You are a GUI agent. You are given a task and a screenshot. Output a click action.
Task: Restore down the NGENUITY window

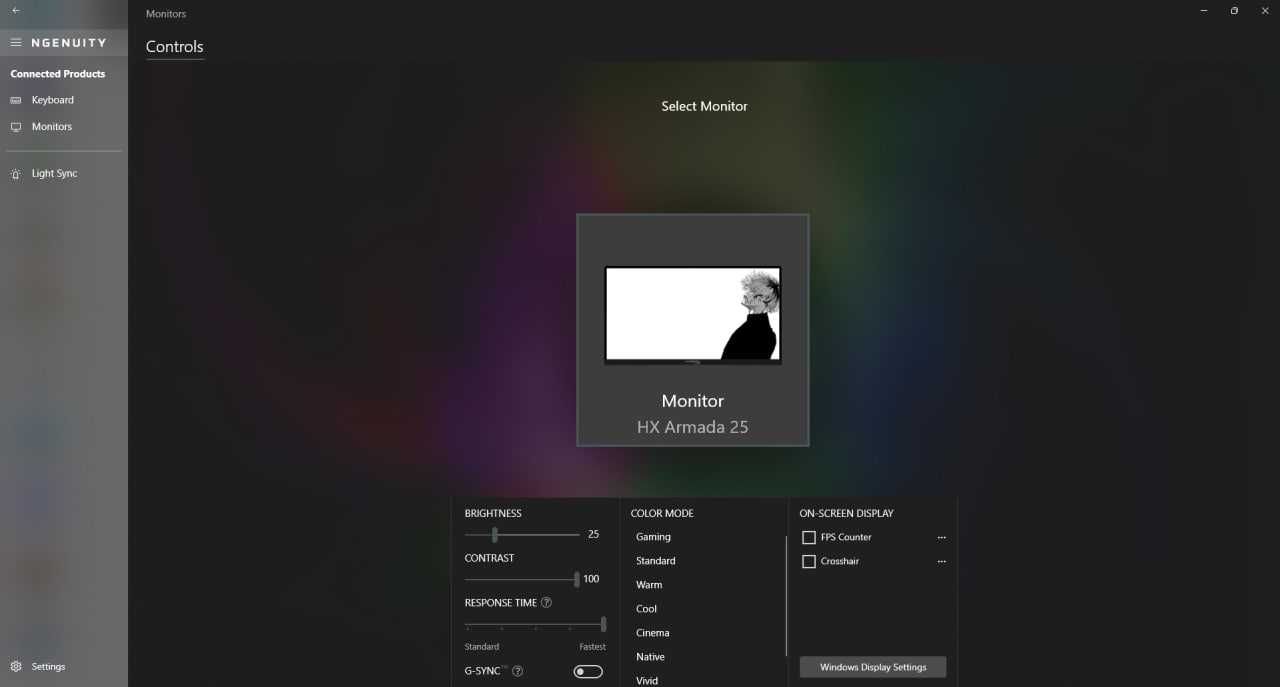(x=1234, y=10)
